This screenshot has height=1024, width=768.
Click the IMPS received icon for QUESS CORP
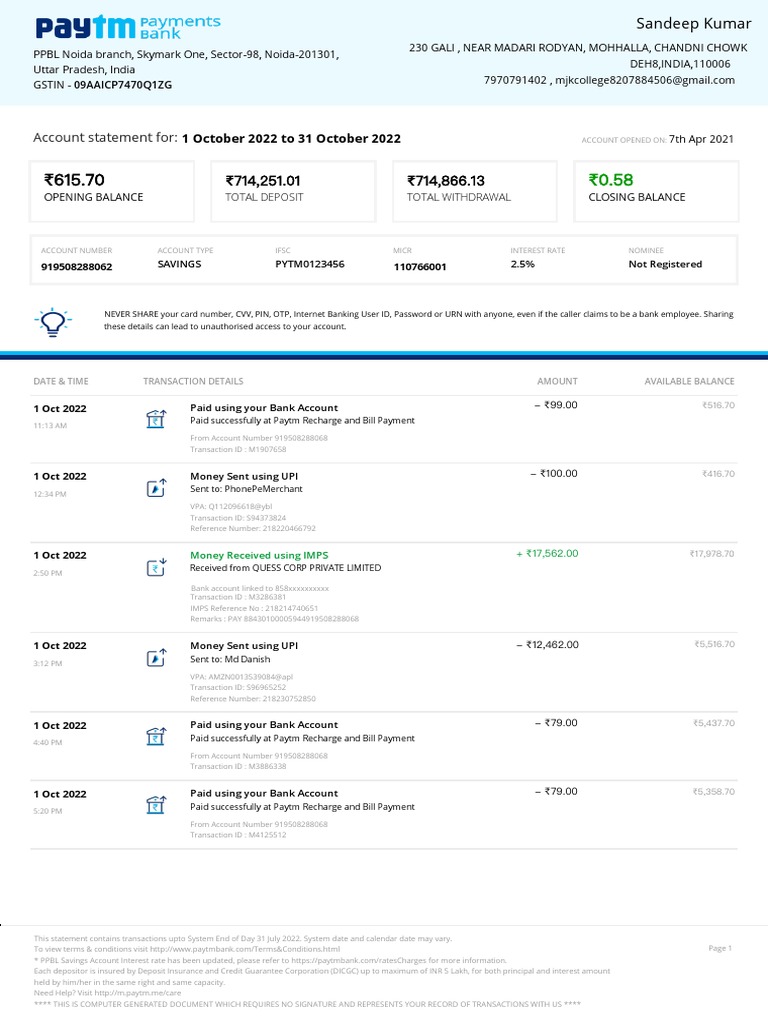click(x=155, y=568)
